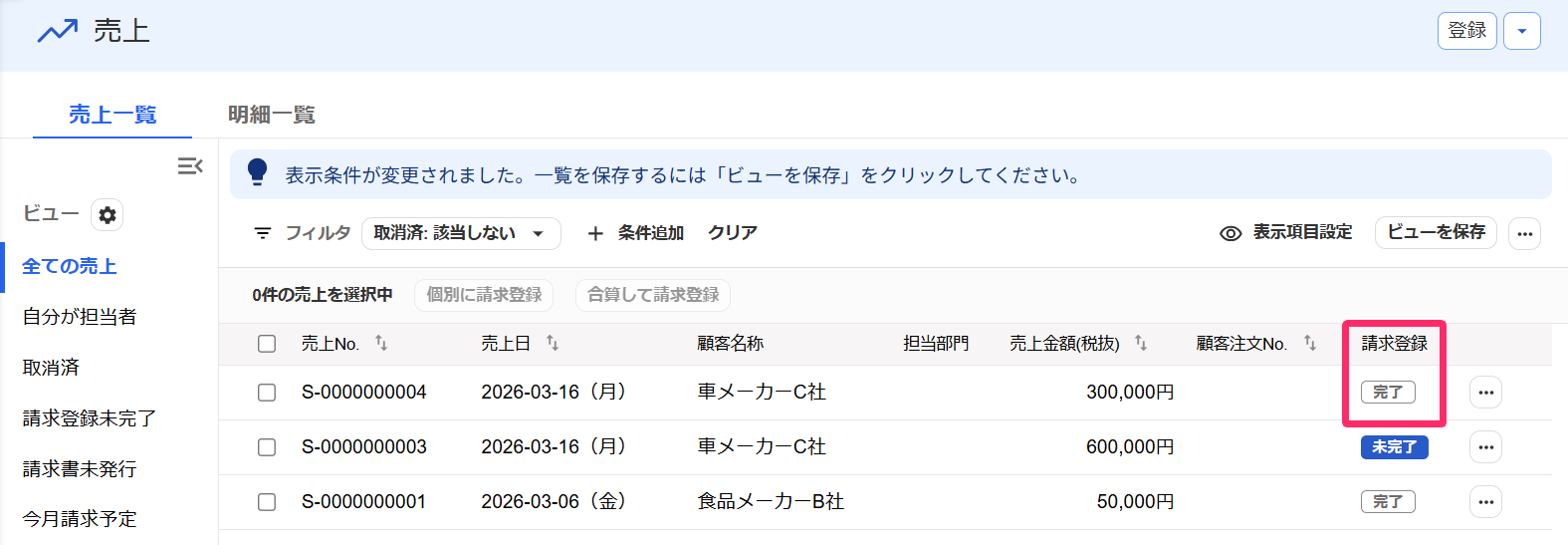Check the row S-0000000001 checkbox
Image resolution: width=1568 pixels, height=545 pixels.
[267, 502]
